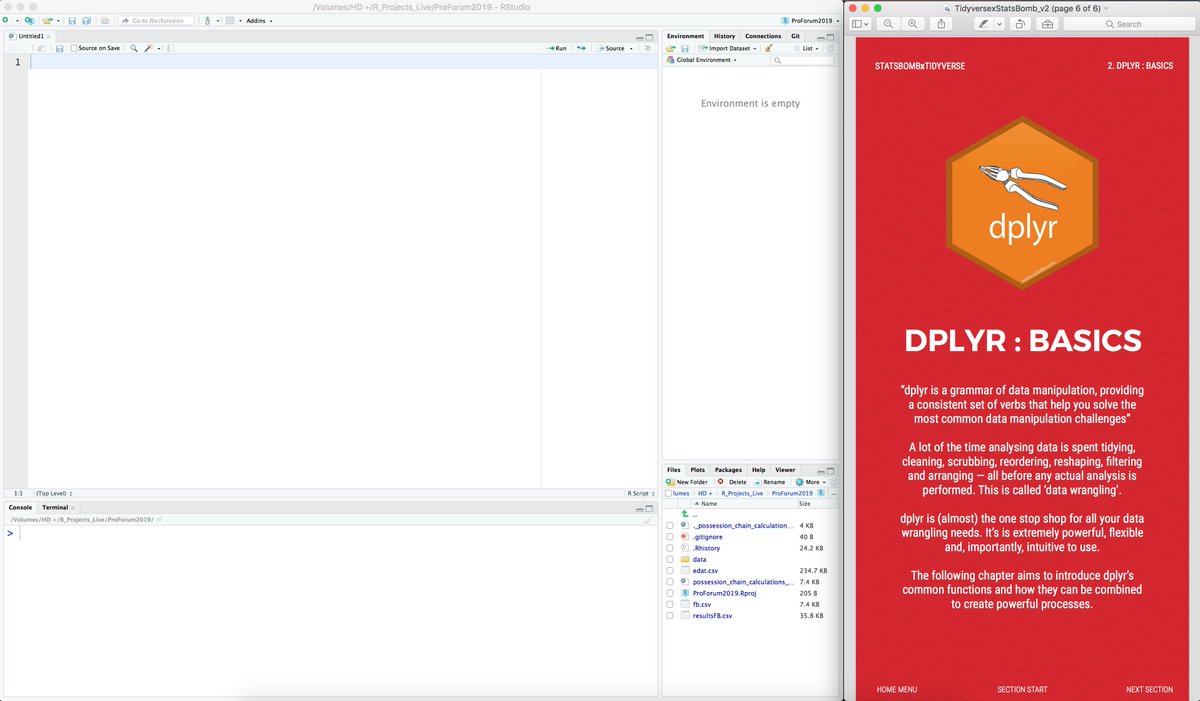The width and height of the screenshot is (1200, 701).
Task: Click the Find/Replace magnifier icon in editor
Action: [x=134, y=48]
